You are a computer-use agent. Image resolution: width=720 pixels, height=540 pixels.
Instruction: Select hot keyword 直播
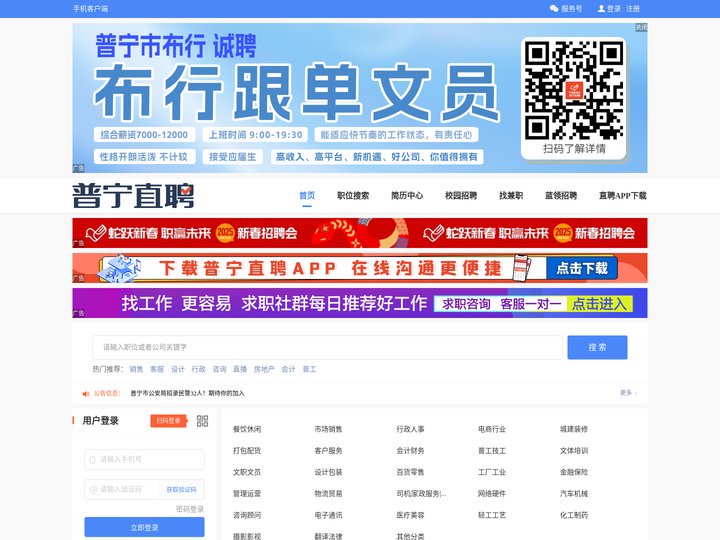(x=240, y=369)
